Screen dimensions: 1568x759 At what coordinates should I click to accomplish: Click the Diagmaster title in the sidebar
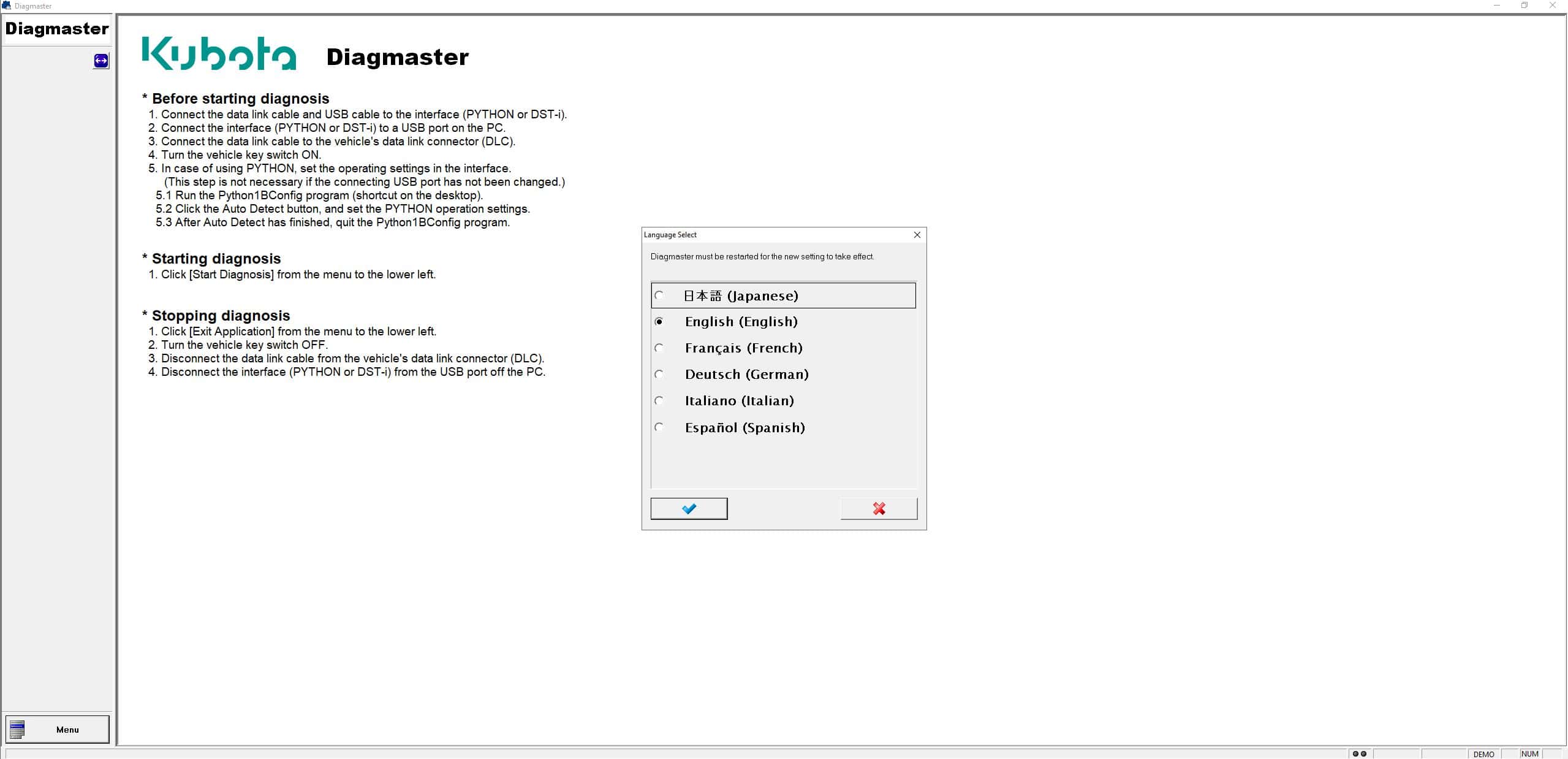pyautogui.click(x=57, y=29)
